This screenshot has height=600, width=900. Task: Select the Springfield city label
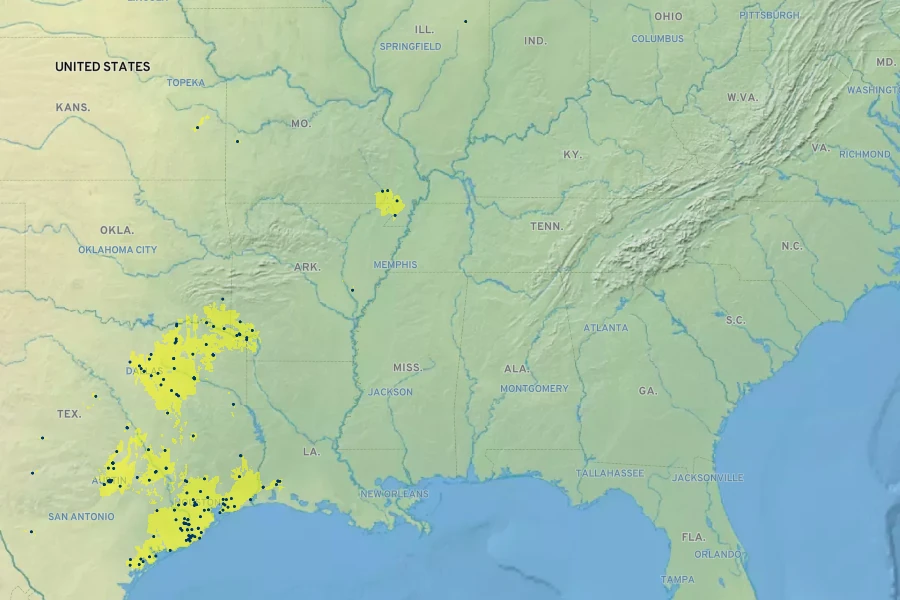pyautogui.click(x=410, y=47)
